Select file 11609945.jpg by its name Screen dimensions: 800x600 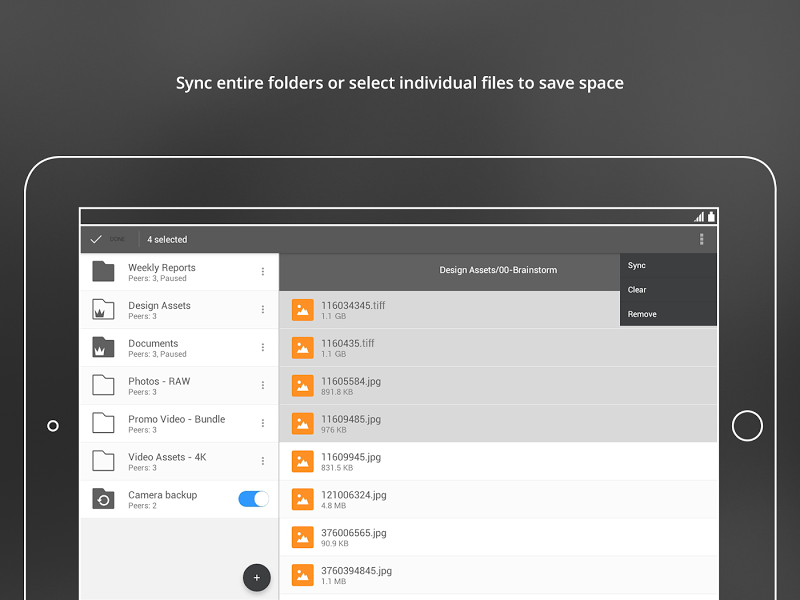[x=351, y=457]
